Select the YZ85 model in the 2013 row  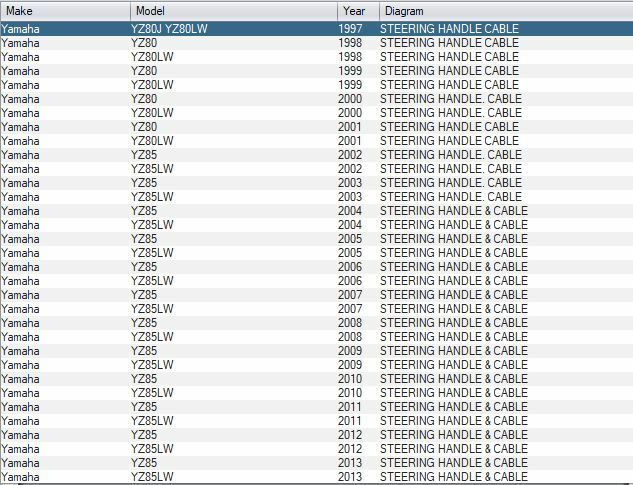(x=144, y=463)
